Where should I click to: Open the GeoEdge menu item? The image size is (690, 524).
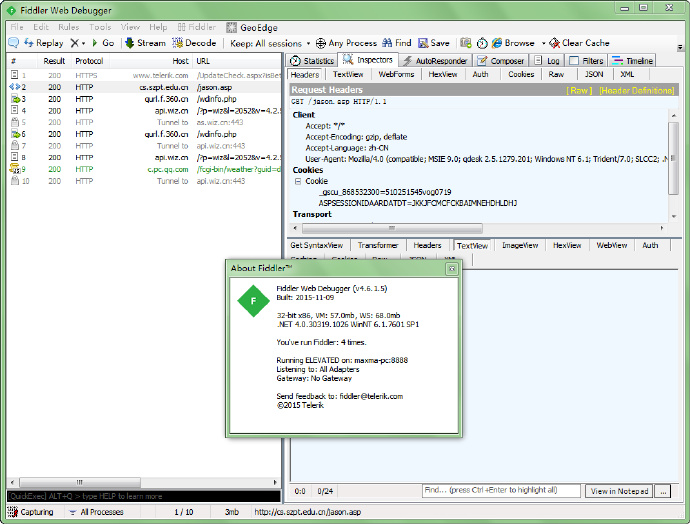252,27
